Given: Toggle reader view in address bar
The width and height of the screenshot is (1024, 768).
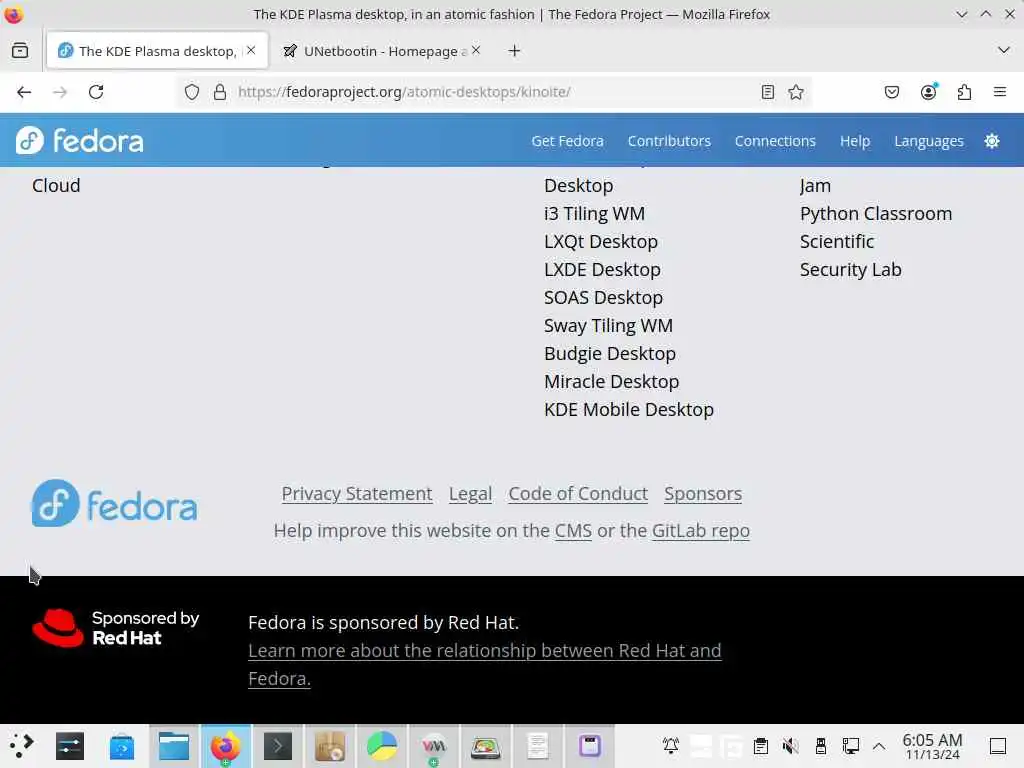Looking at the screenshot, I should click(x=768, y=92).
